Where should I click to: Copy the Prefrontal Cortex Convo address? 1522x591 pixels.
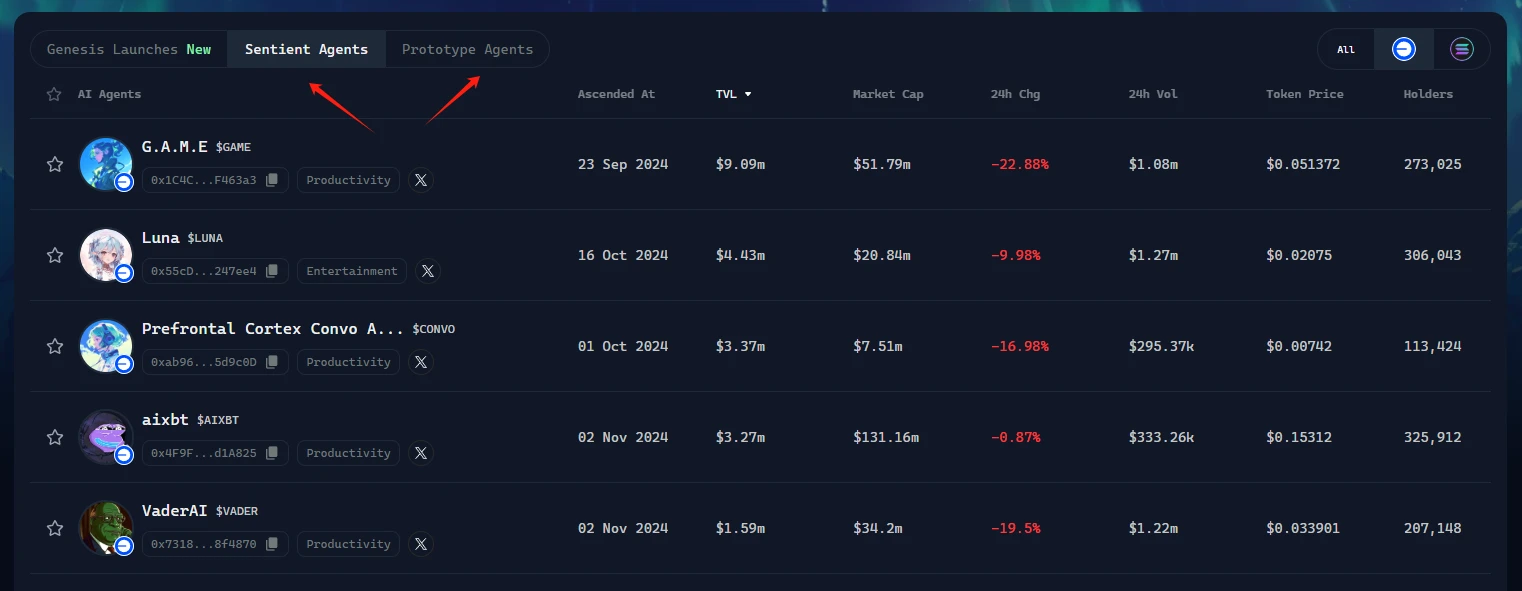(x=272, y=362)
